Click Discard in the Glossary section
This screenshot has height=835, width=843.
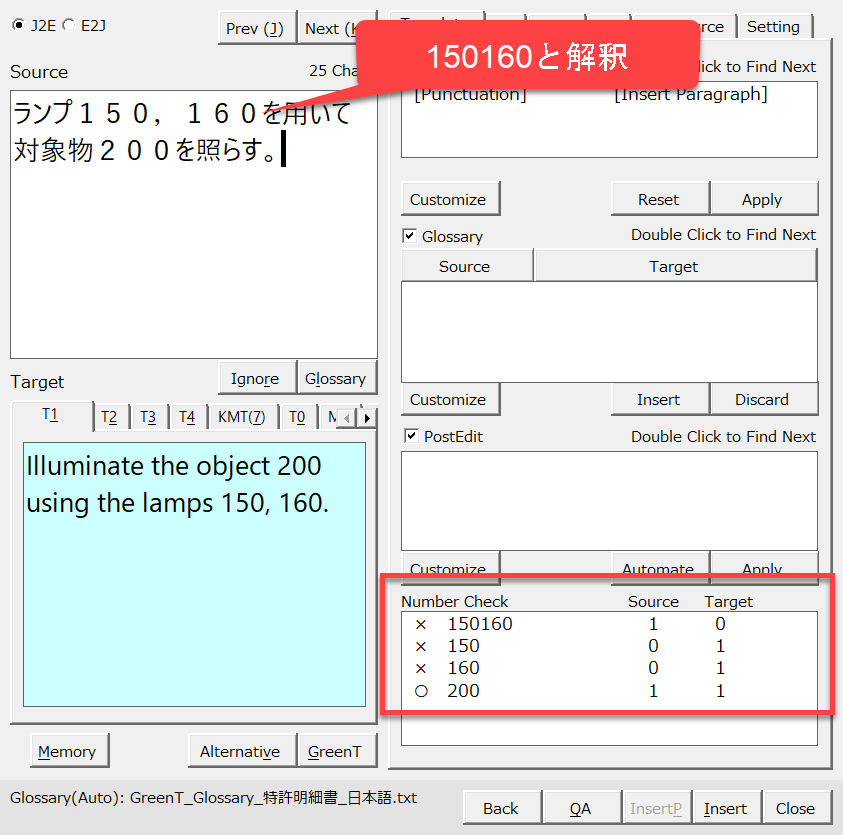click(x=762, y=399)
